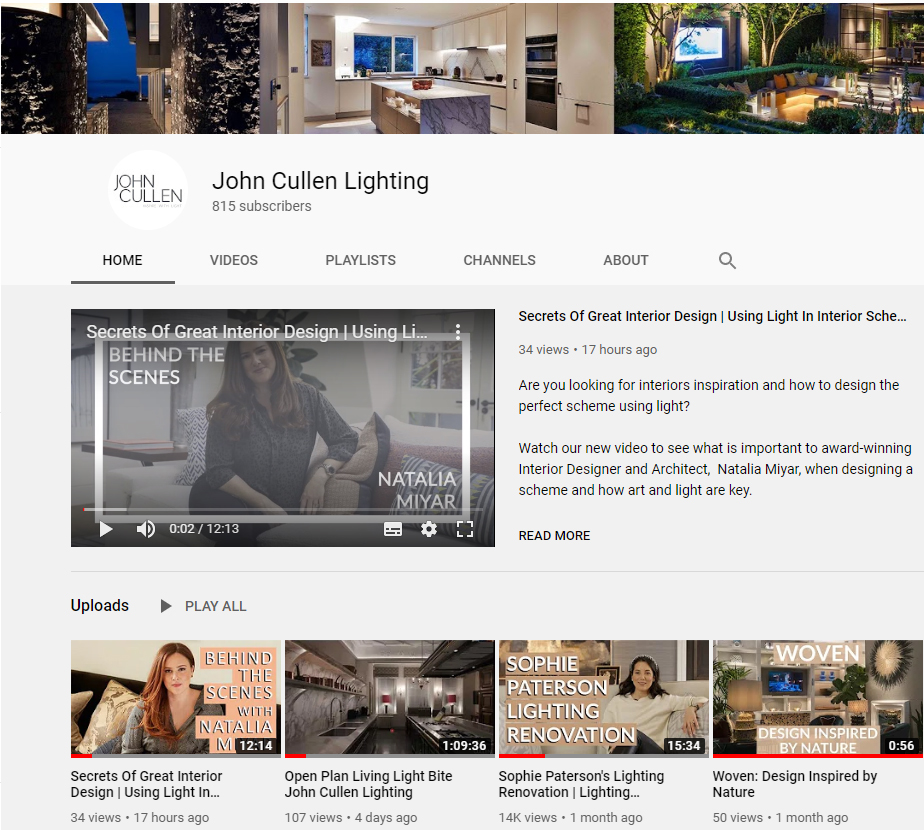Open the Open Plan Living kitchen thumbnail
This screenshot has height=830, width=924.
tap(390, 699)
